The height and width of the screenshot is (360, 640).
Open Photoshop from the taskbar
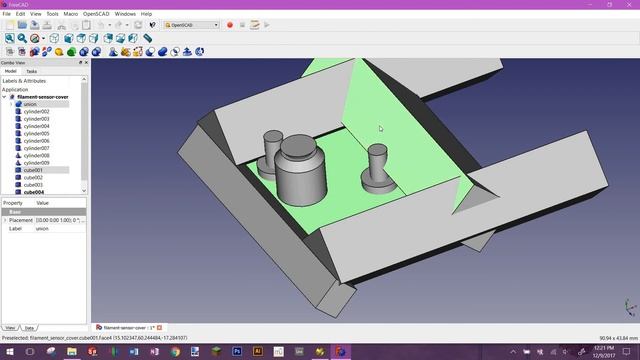click(x=237, y=351)
